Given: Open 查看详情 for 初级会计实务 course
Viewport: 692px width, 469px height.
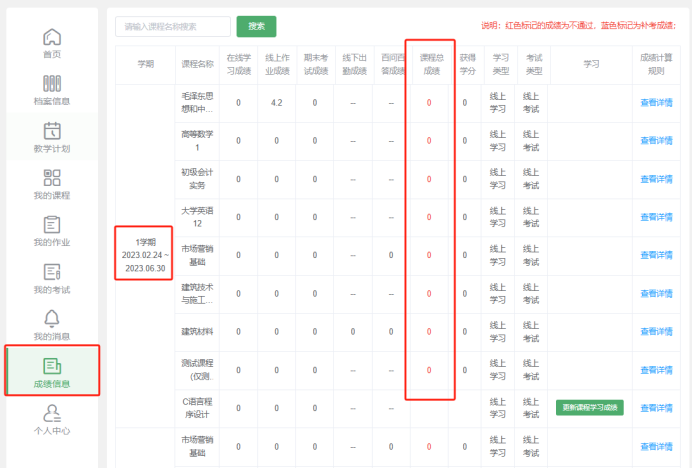Looking at the screenshot, I should click(656, 179).
